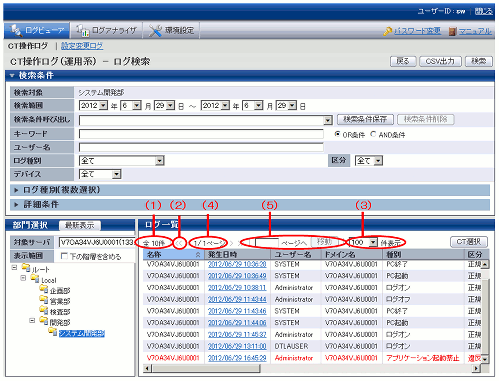Screen dimensions: 499x381
Task: Click the horizontal scroll right arrow
Action: click(477, 368)
